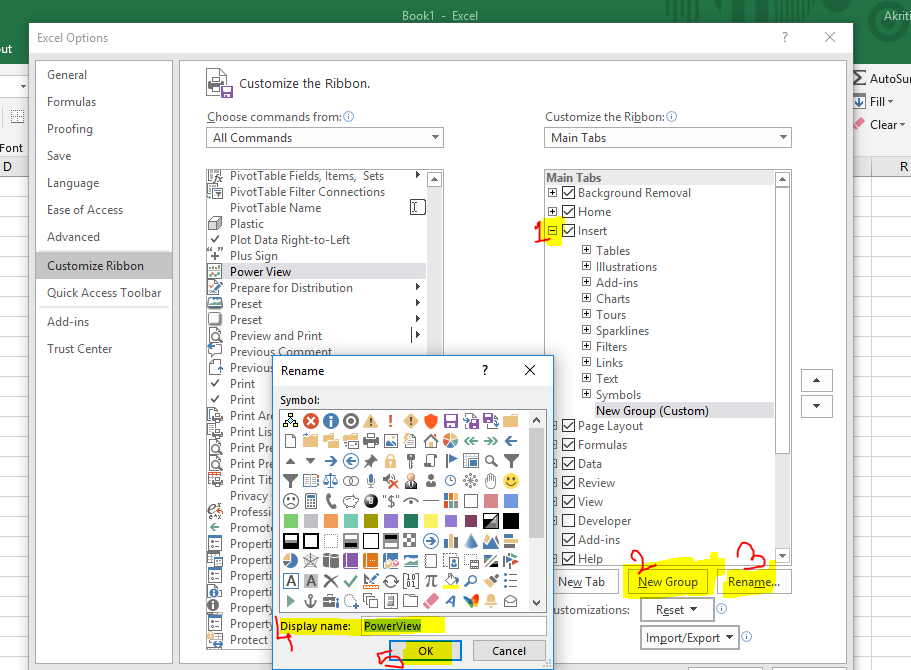Image resolution: width=911 pixels, height=670 pixels.
Task: Choose the solid black color square
Action: pos(511,521)
